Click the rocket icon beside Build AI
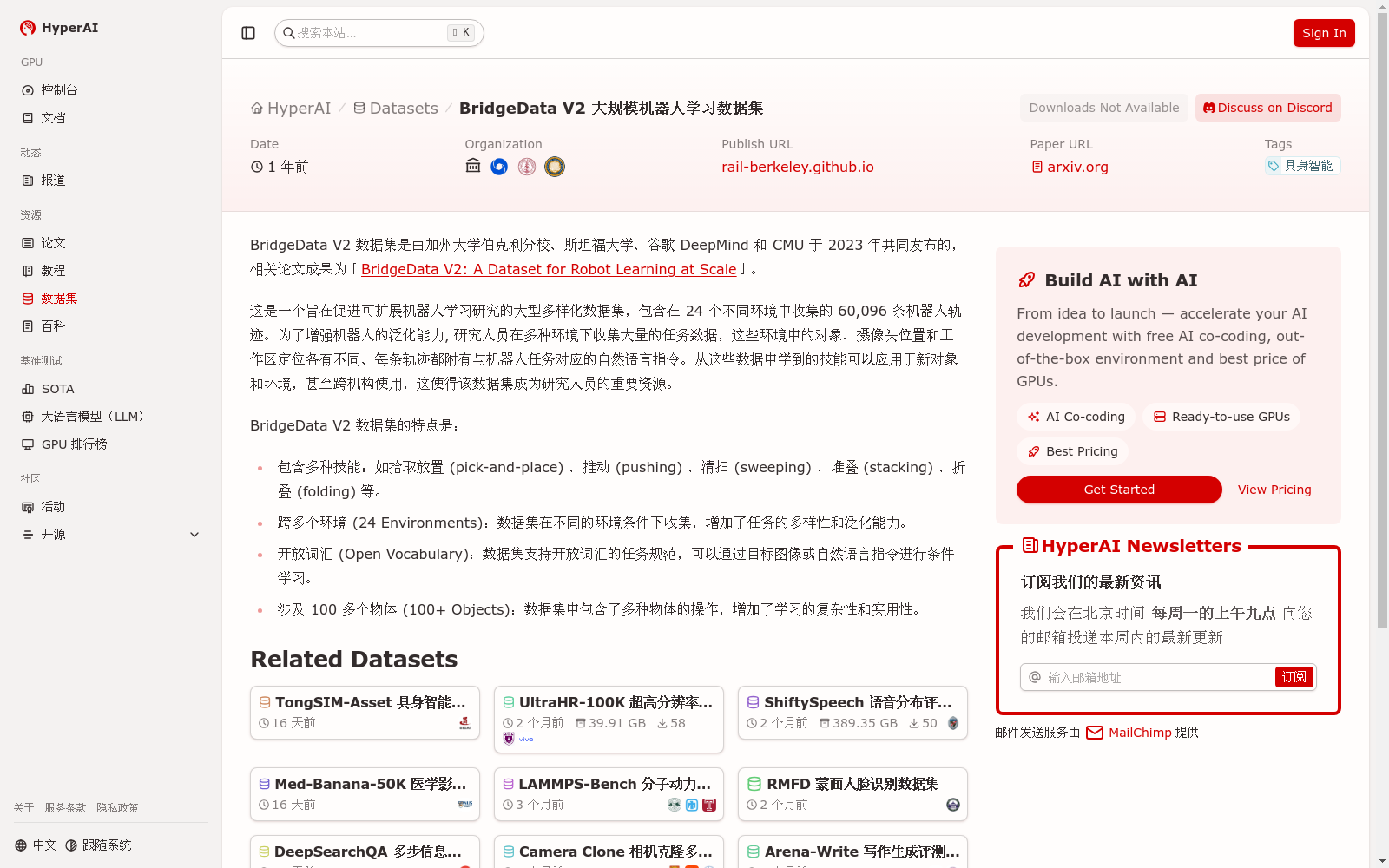The width and height of the screenshot is (1389, 868). pyautogui.click(x=1027, y=280)
